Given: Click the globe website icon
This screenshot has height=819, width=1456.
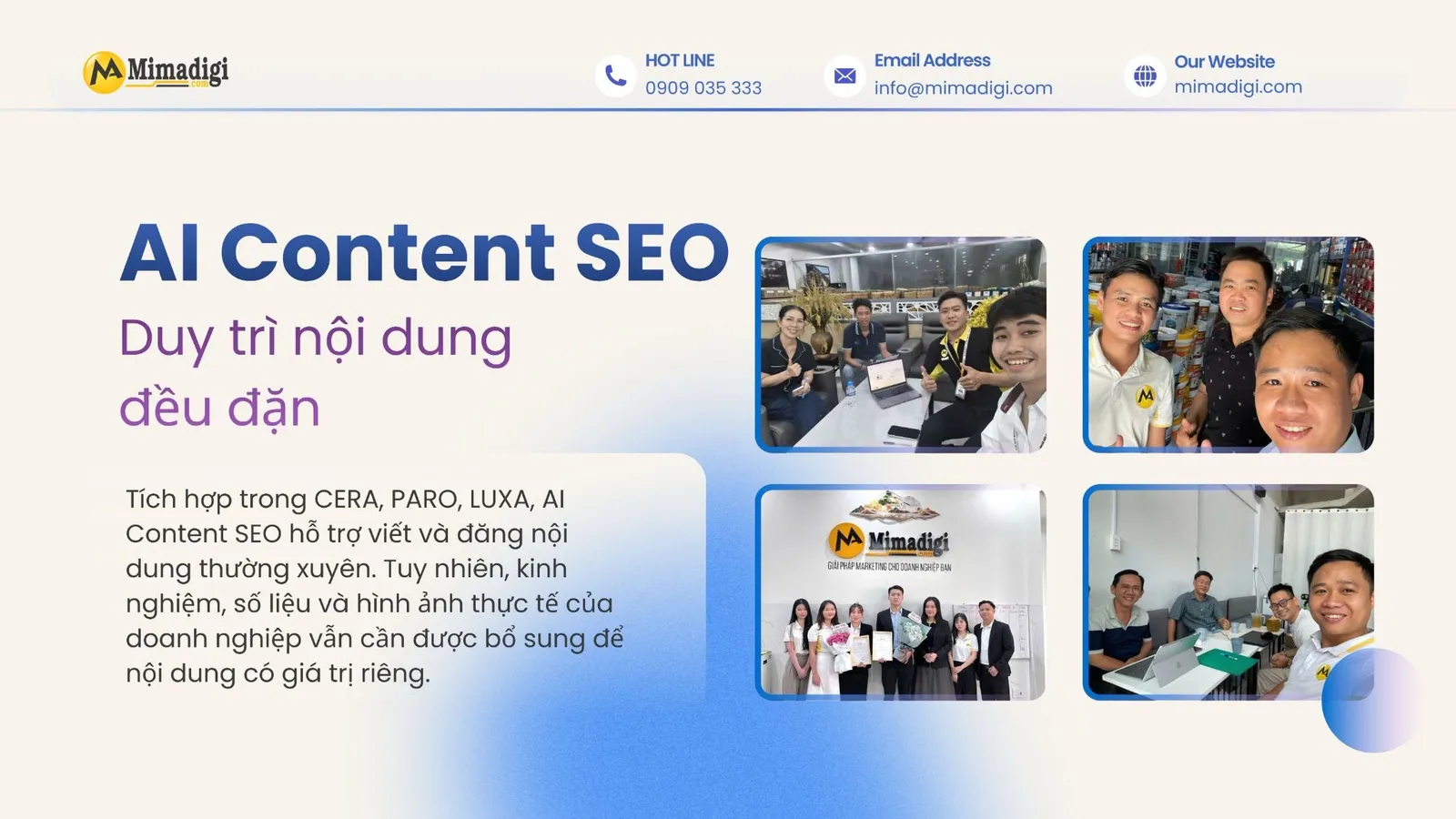Looking at the screenshot, I should click(1145, 76).
